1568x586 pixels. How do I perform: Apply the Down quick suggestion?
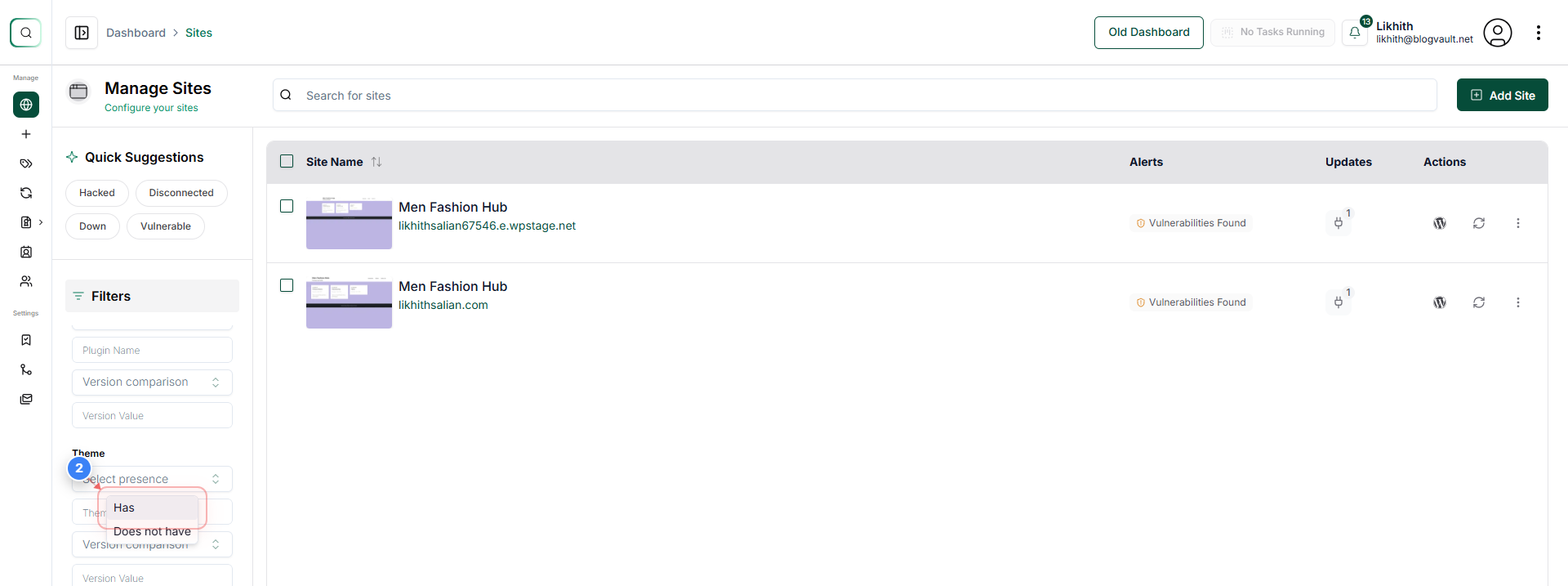tap(92, 226)
